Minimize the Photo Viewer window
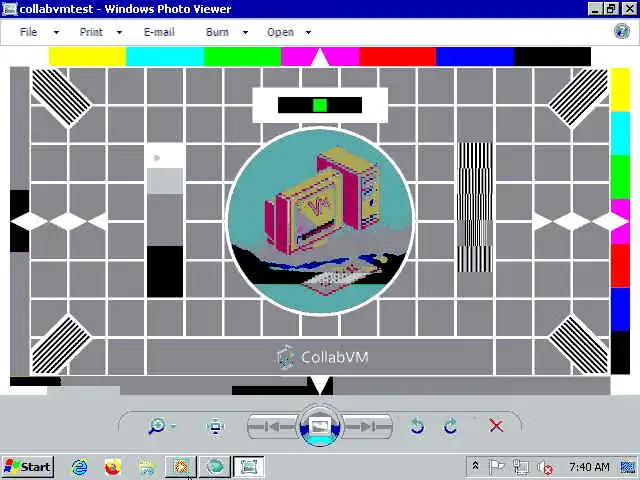Screen dimensions: 640x480 pyautogui.click(x=595, y=9)
